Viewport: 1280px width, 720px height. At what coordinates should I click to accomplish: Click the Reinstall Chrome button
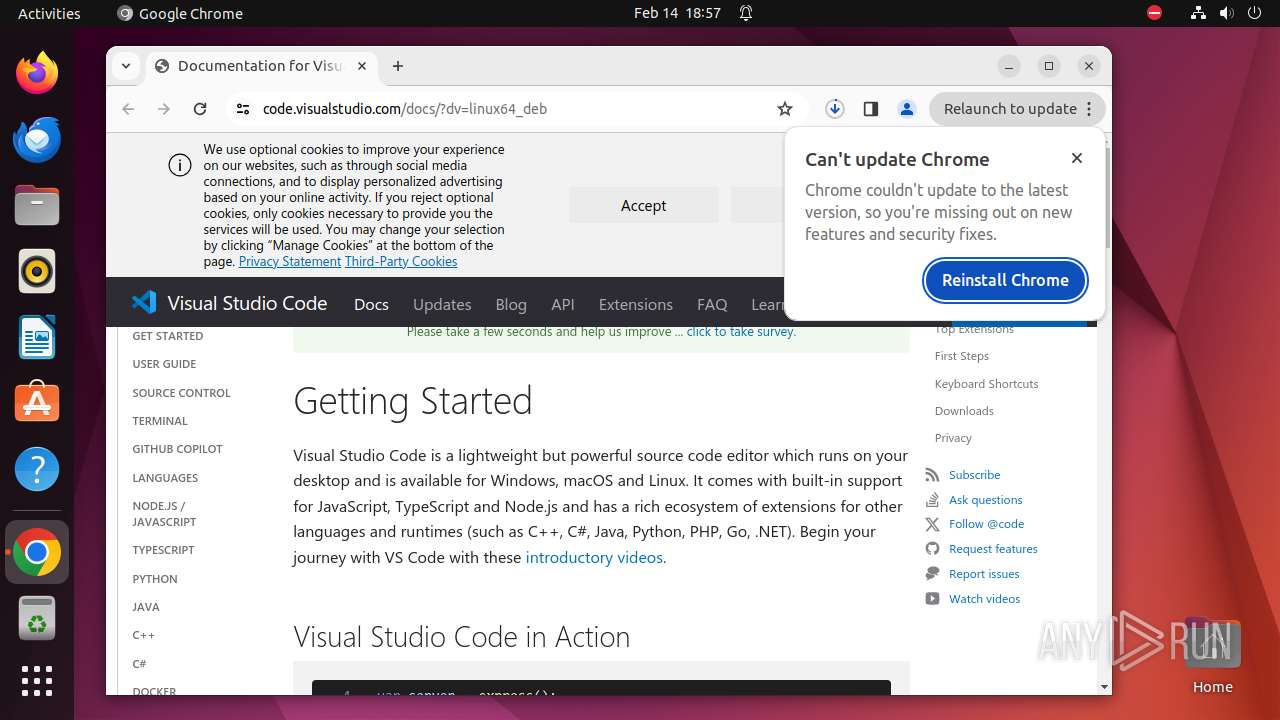pos(1005,280)
